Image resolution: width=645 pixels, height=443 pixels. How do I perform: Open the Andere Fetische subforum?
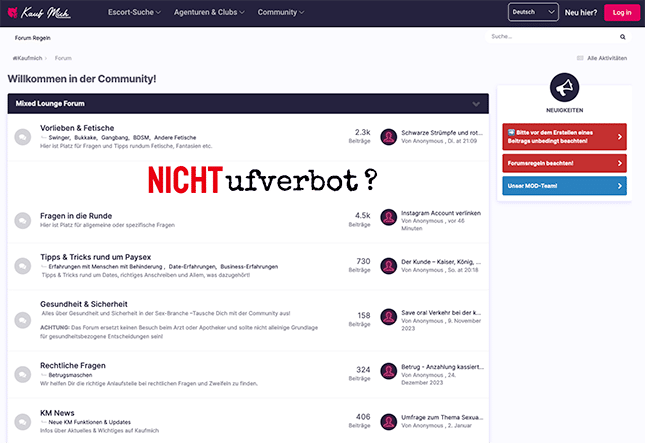175,138
